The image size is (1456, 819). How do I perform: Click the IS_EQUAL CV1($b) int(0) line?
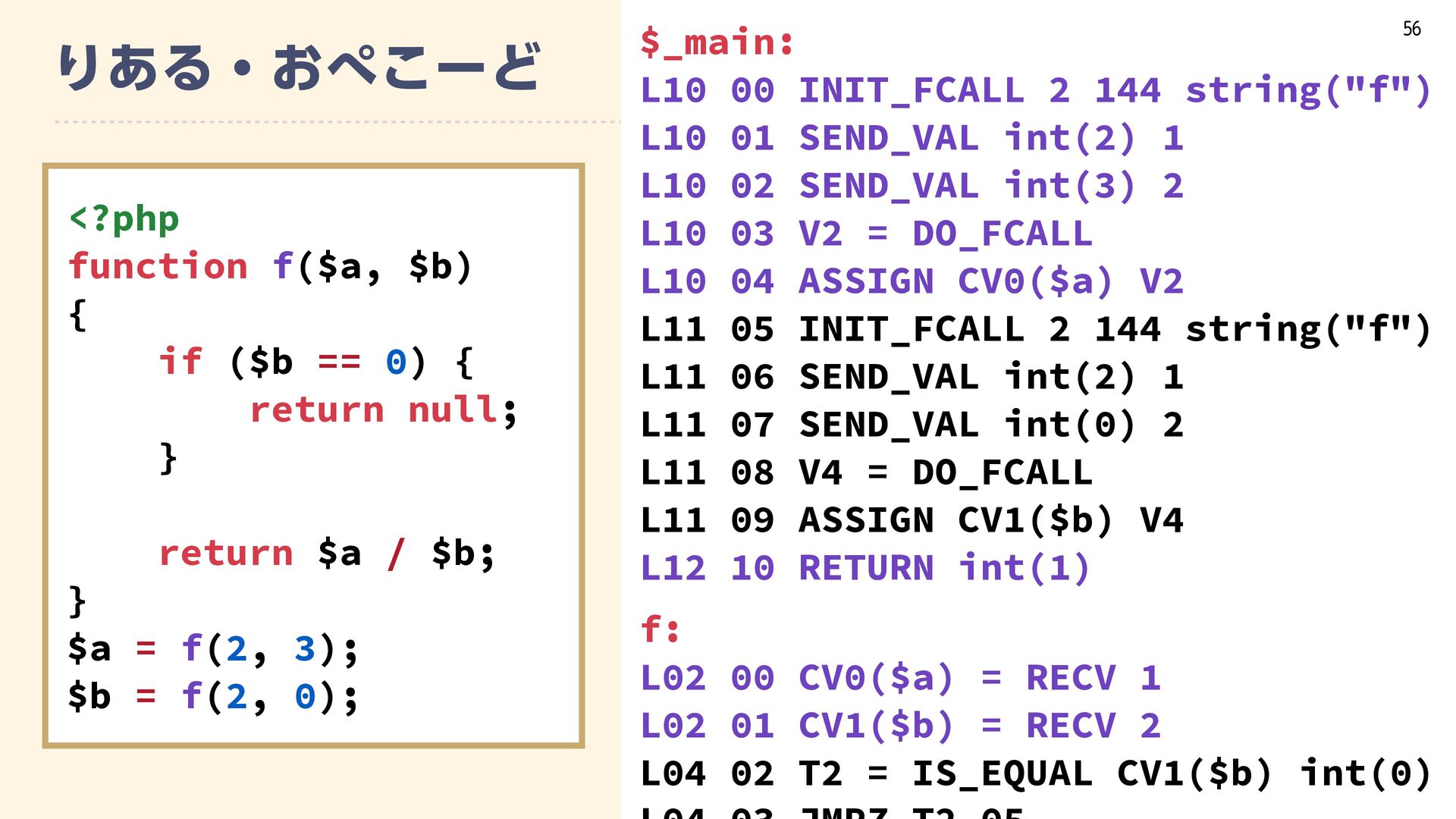(1034, 774)
